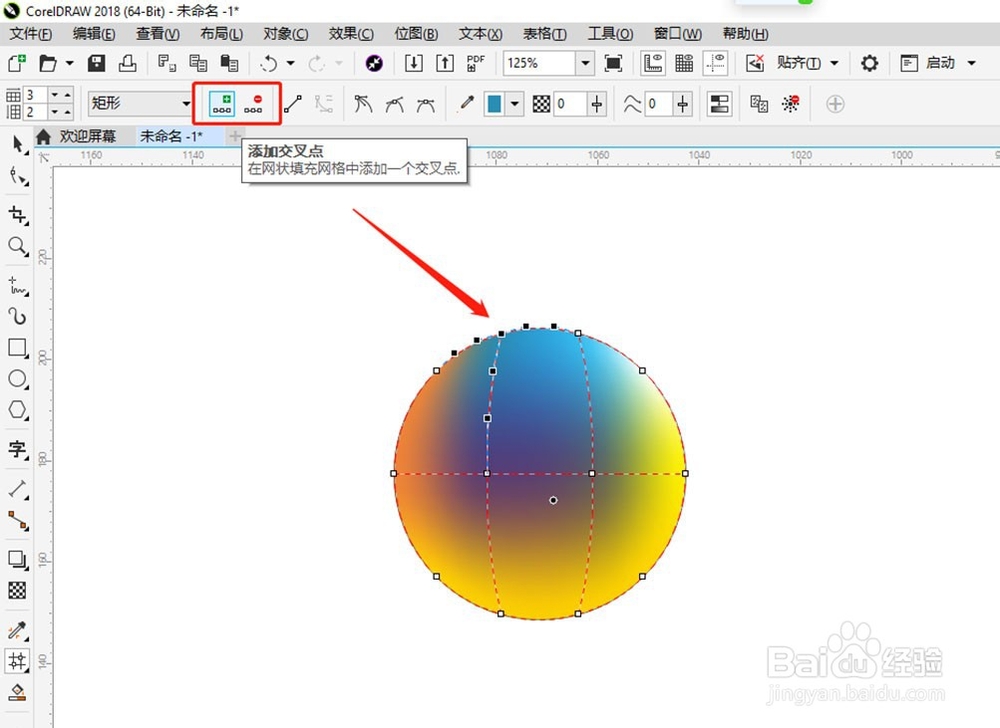Switch to the 欢迎屏幕 tab
This screenshot has width=1000, height=728.
[x=87, y=136]
